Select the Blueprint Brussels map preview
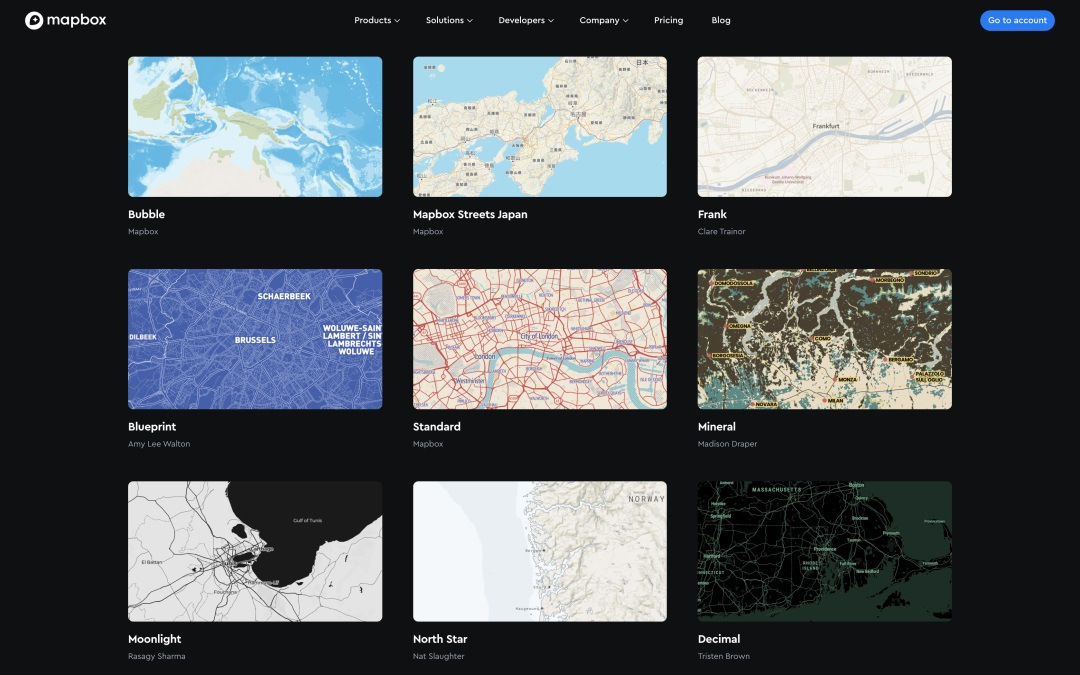The image size is (1080, 675). (x=255, y=339)
